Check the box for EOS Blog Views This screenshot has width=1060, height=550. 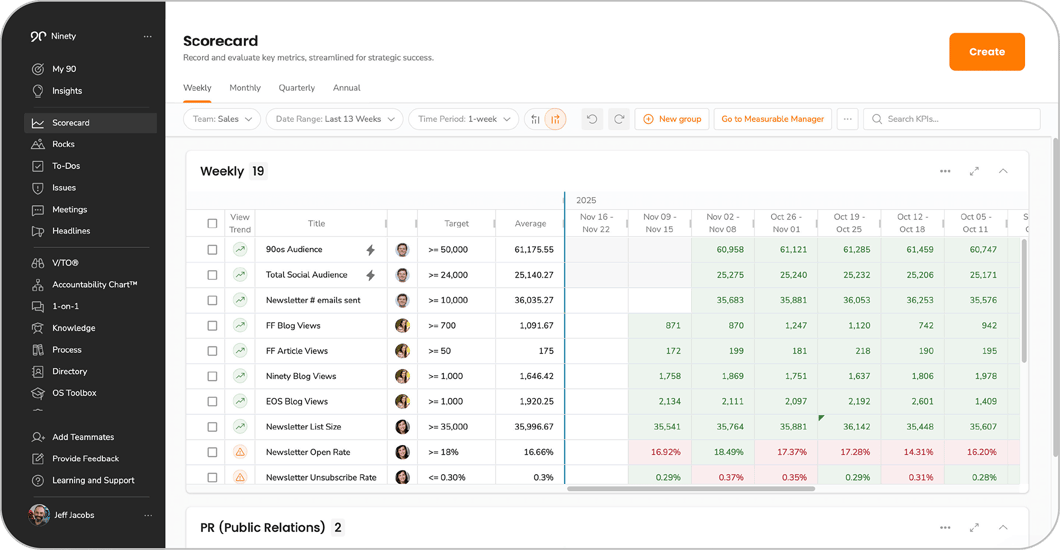tap(212, 401)
